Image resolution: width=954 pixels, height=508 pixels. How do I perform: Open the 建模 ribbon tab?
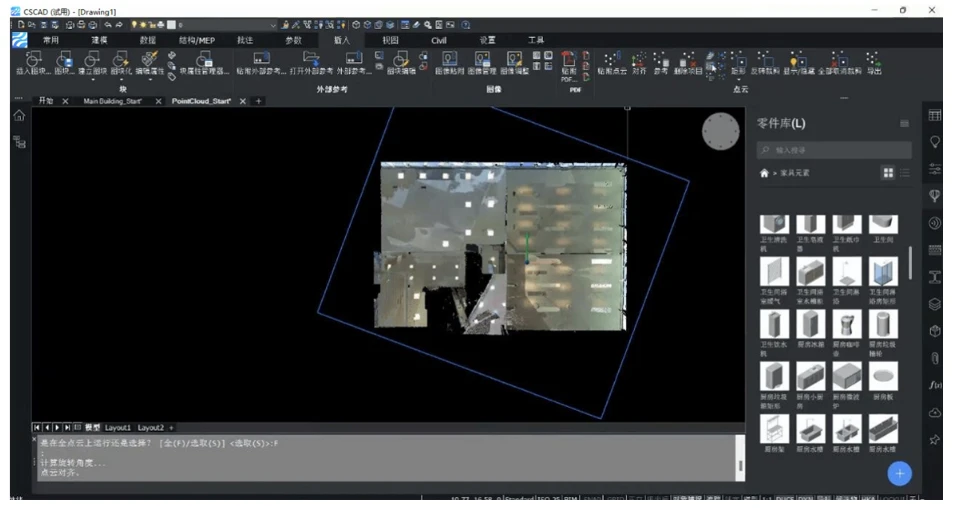99,40
